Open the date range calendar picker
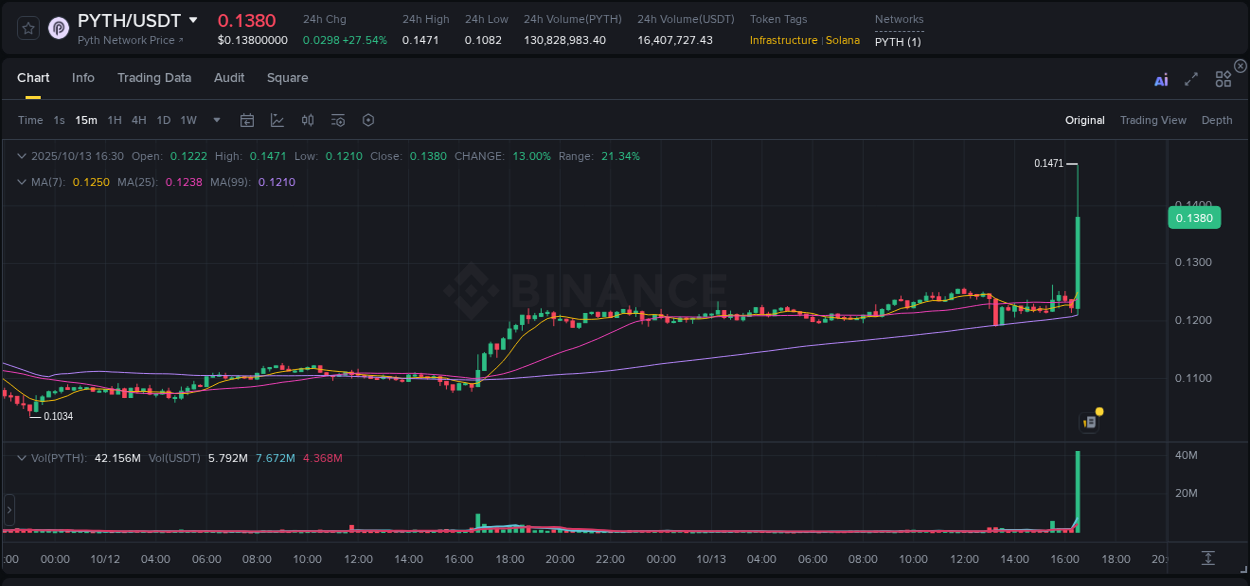The width and height of the screenshot is (1250, 586). pos(247,119)
